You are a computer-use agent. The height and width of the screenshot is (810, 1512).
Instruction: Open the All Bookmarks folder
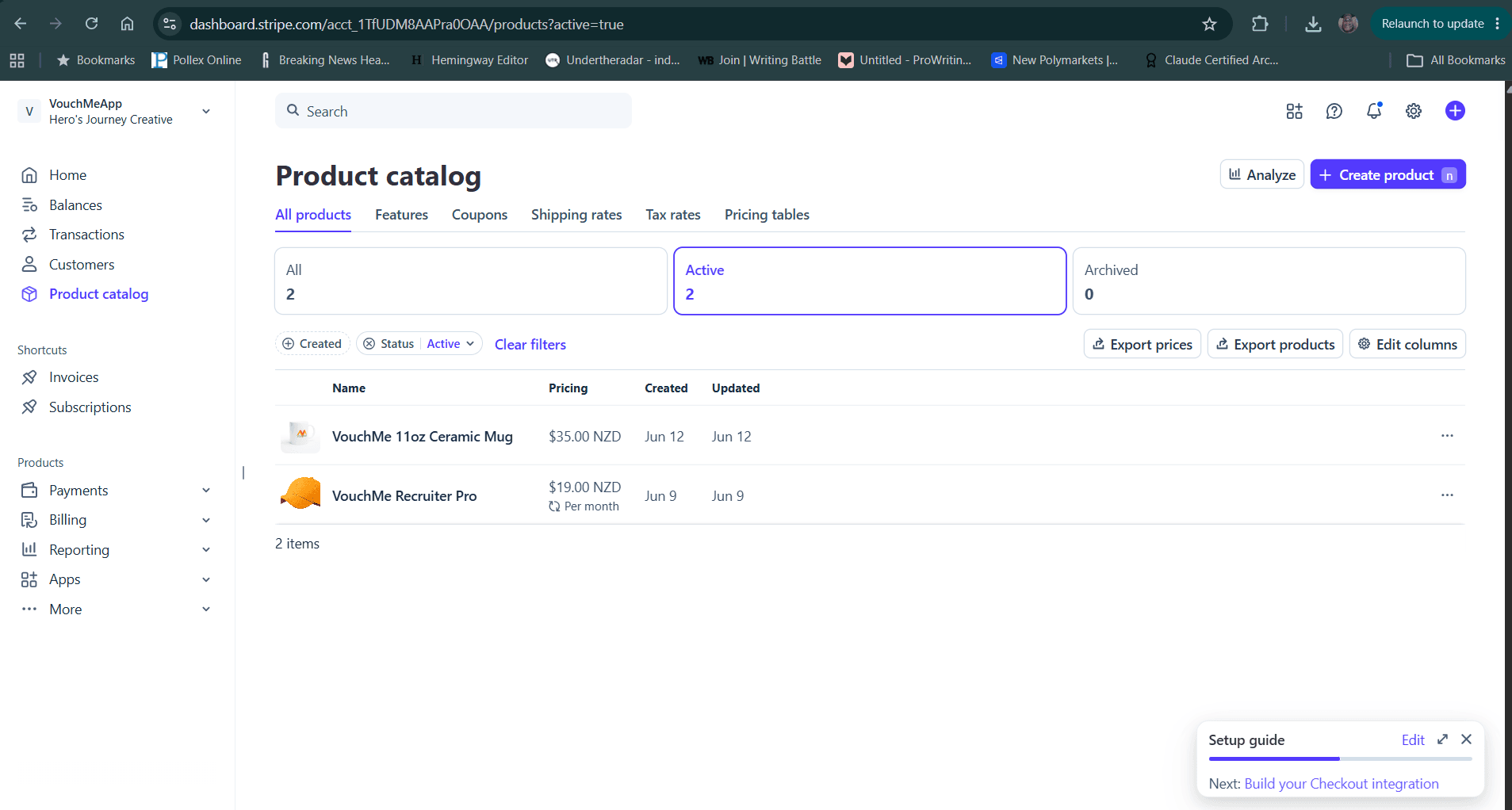(1456, 60)
